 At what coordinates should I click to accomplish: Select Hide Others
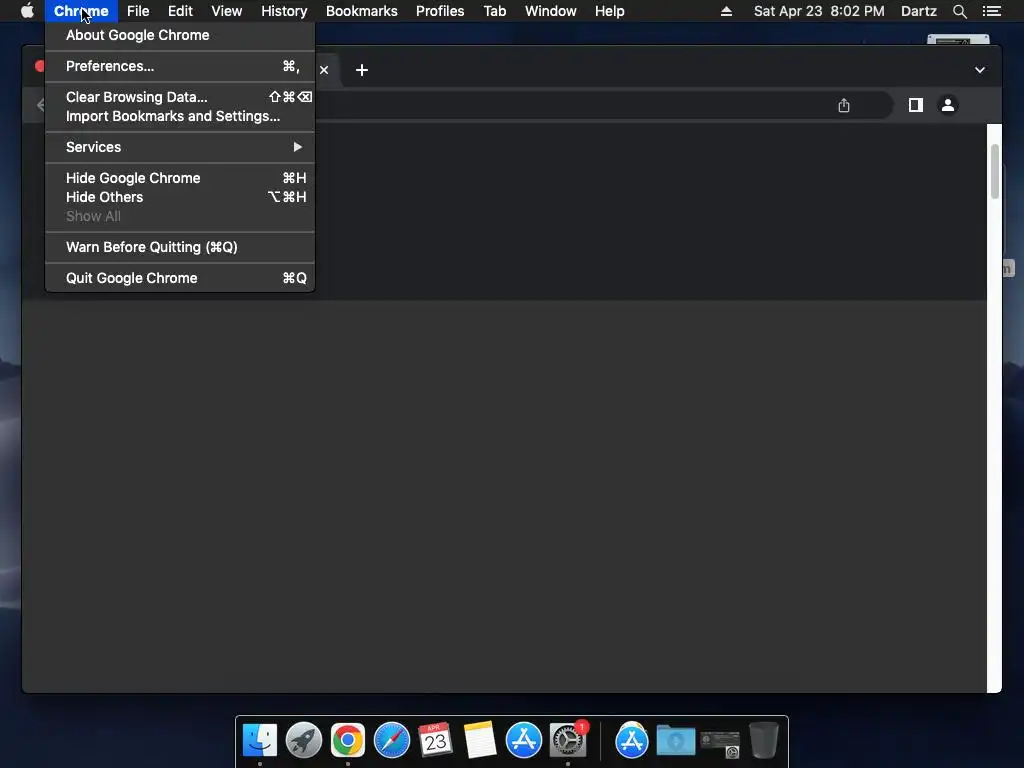180,197
